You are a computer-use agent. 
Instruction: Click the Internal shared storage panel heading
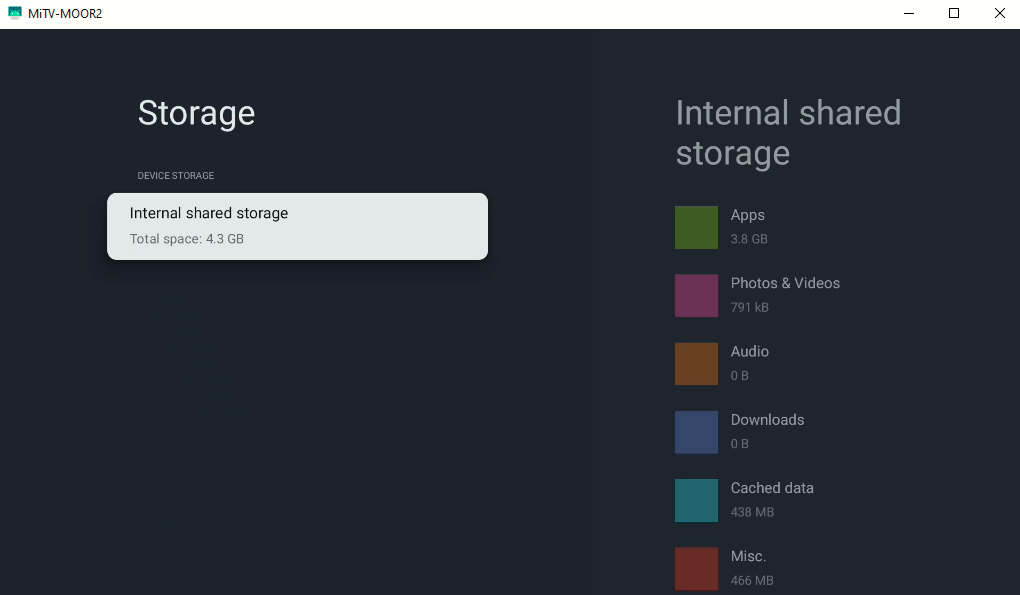[x=788, y=133]
